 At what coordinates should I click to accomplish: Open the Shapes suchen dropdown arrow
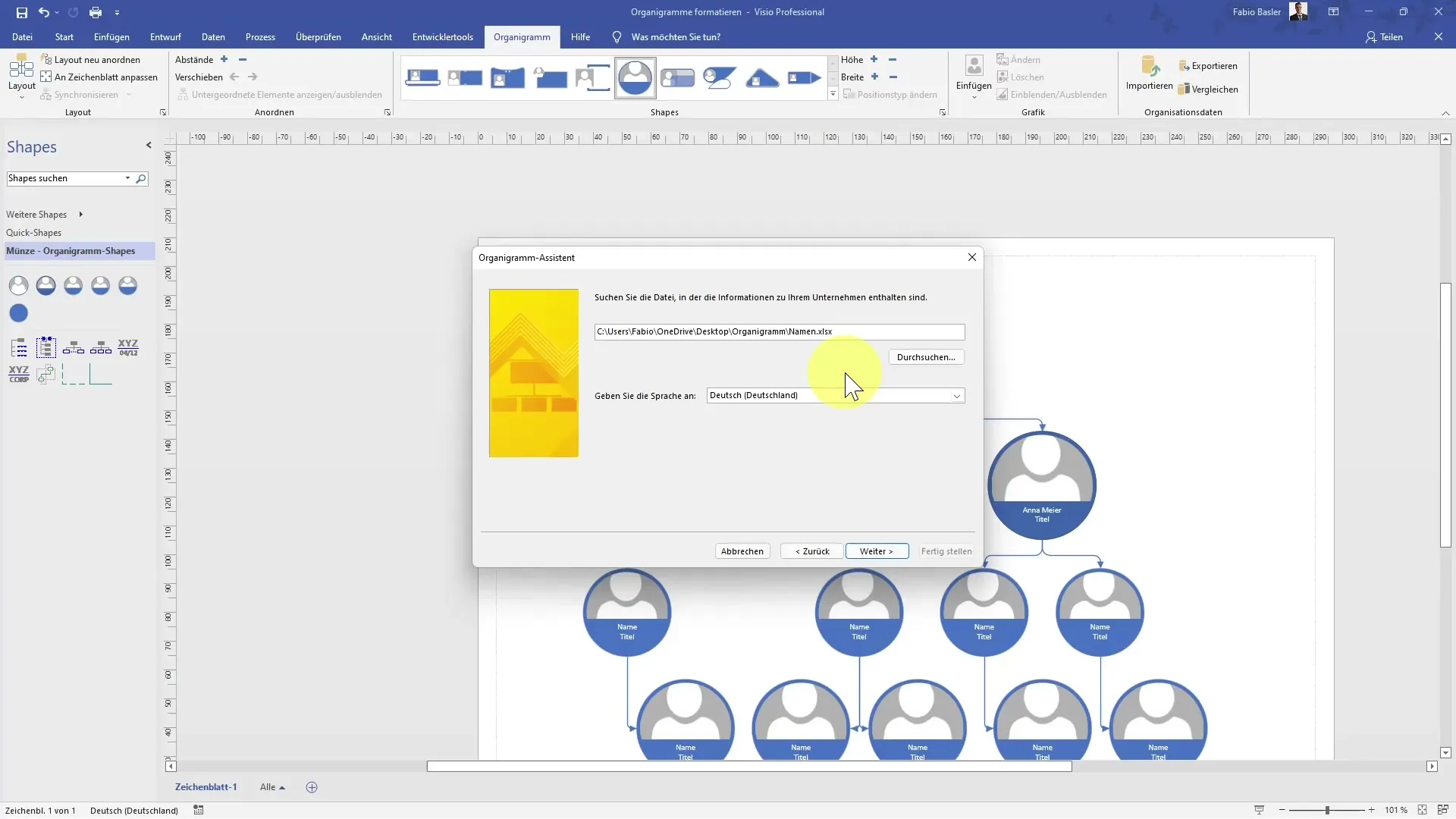pos(127,178)
